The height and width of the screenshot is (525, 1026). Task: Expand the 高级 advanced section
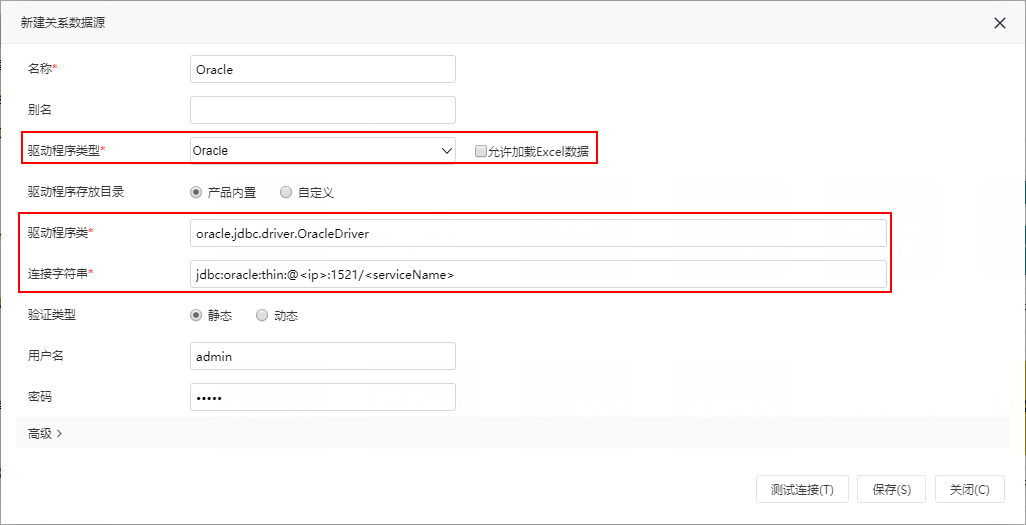45,433
